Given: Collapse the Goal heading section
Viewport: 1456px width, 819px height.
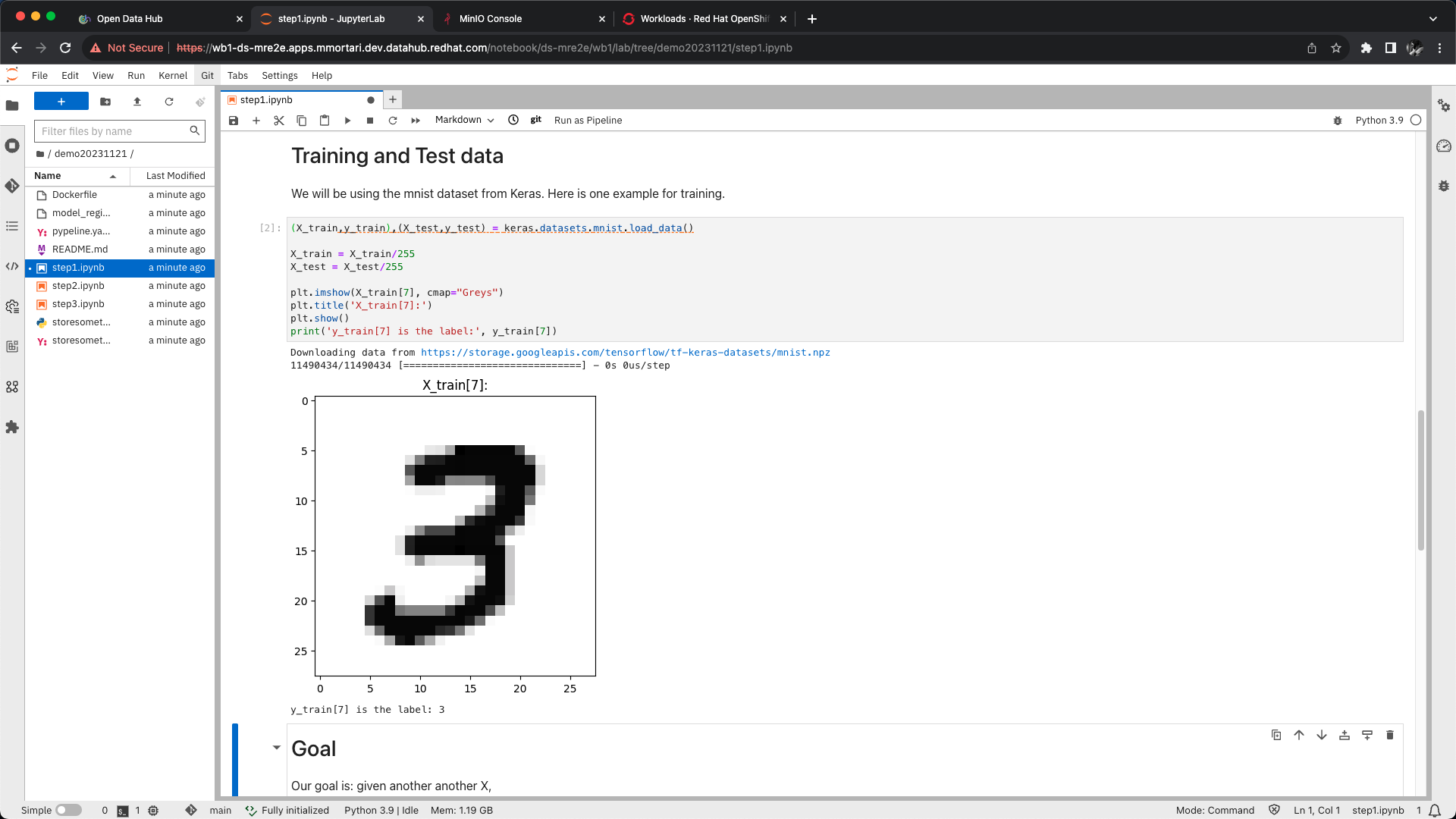Looking at the screenshot, I should tap(277, 748).
